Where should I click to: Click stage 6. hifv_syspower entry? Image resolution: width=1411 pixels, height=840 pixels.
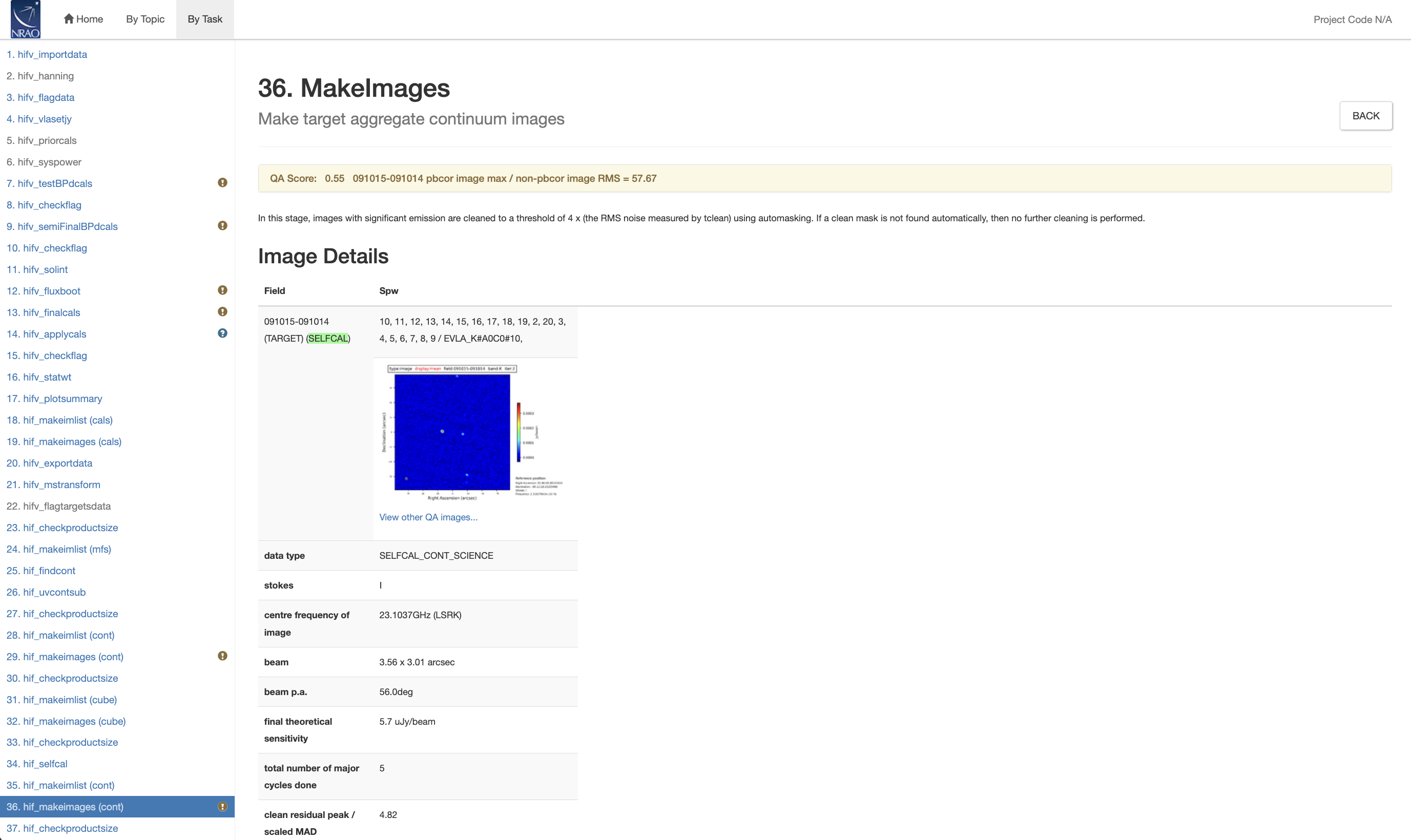tap(44, 162)
